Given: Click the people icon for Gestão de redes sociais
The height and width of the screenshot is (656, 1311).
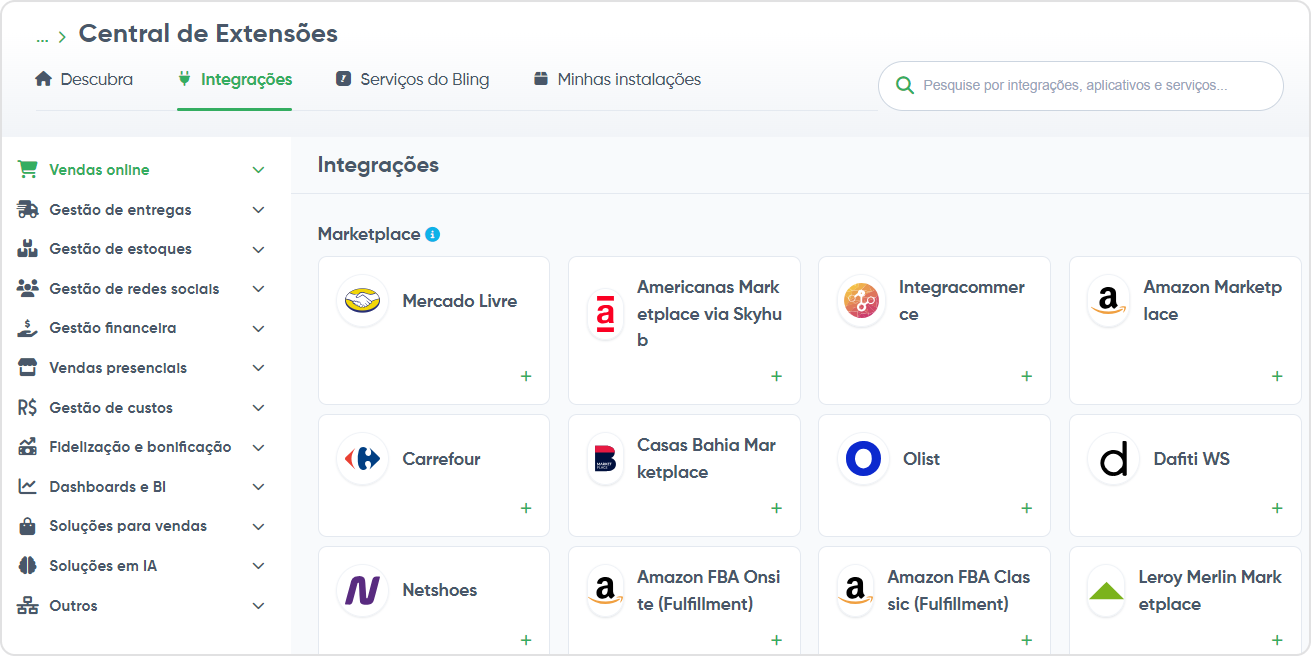Looking at the screenshot, I should (x=27, y=289).
